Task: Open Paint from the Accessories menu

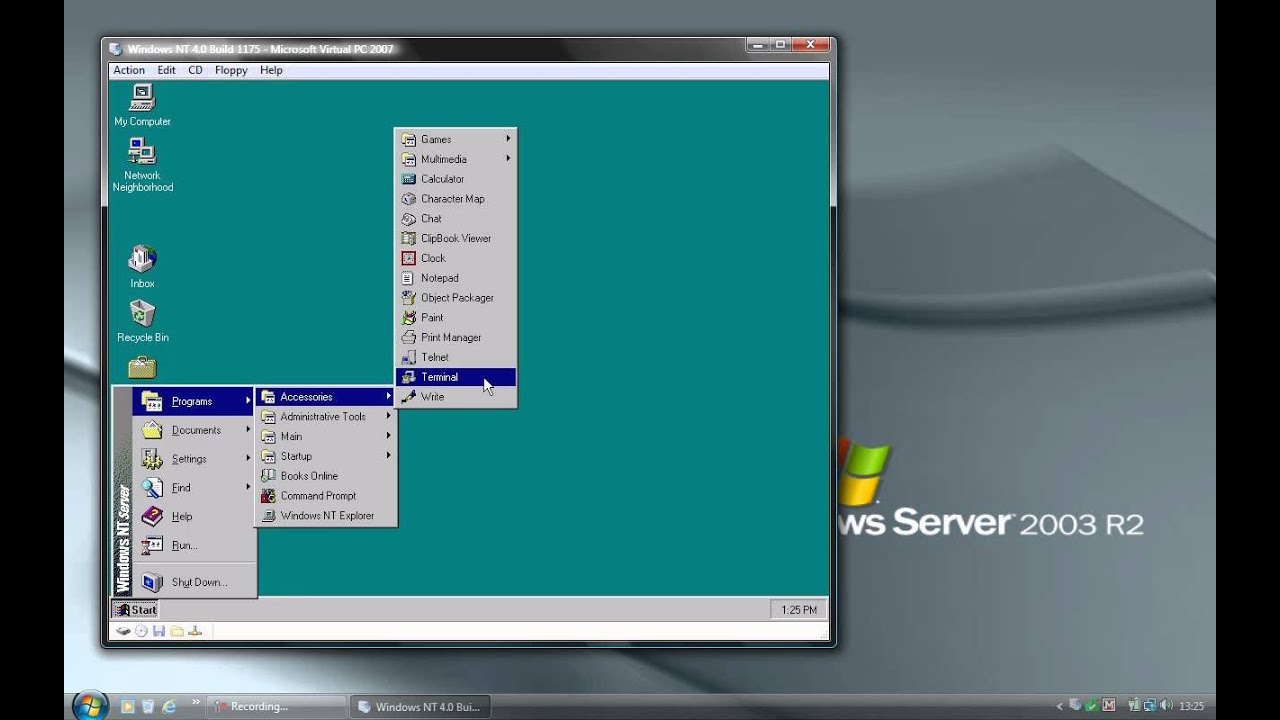Action: tap(456, 317)
